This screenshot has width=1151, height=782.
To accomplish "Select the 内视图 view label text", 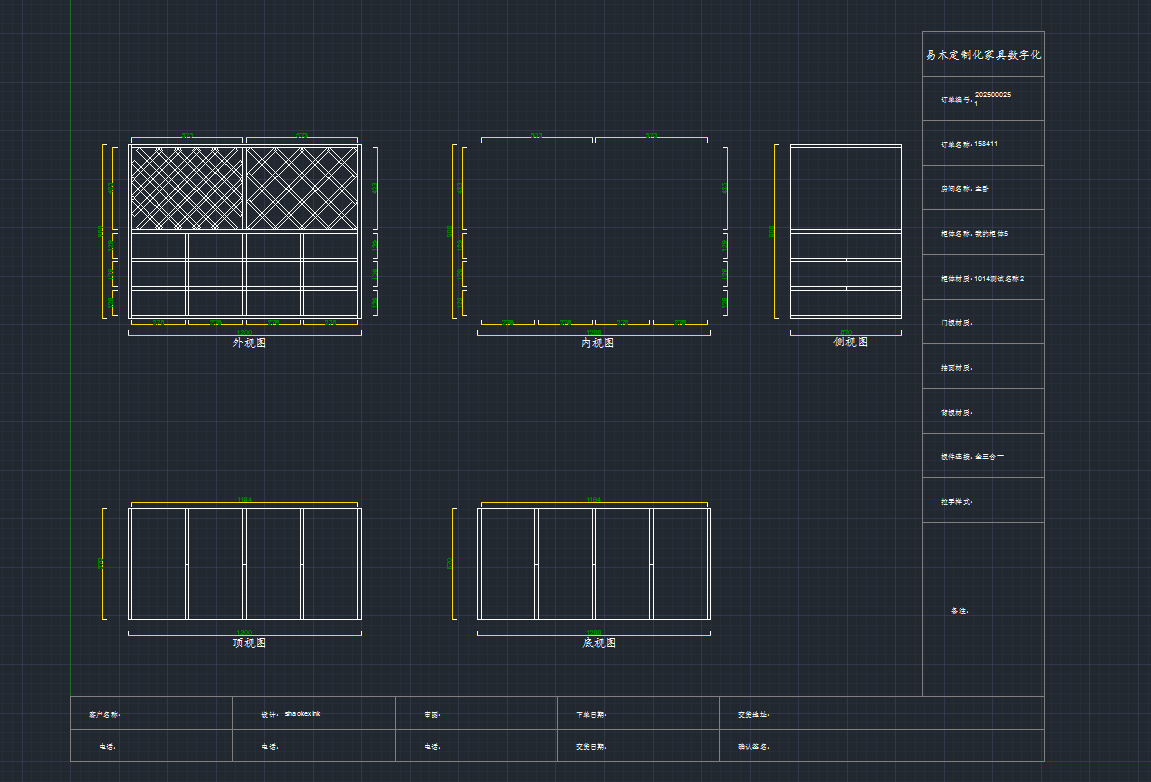I will coord(598,343).
